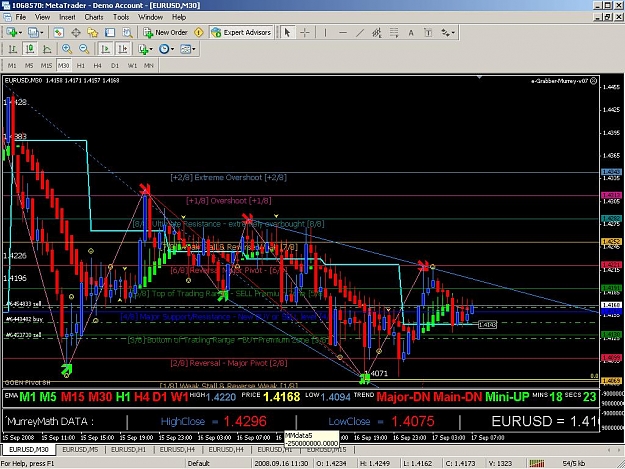
Task: Zoom out of the chart
Action: tap(84, 49)
